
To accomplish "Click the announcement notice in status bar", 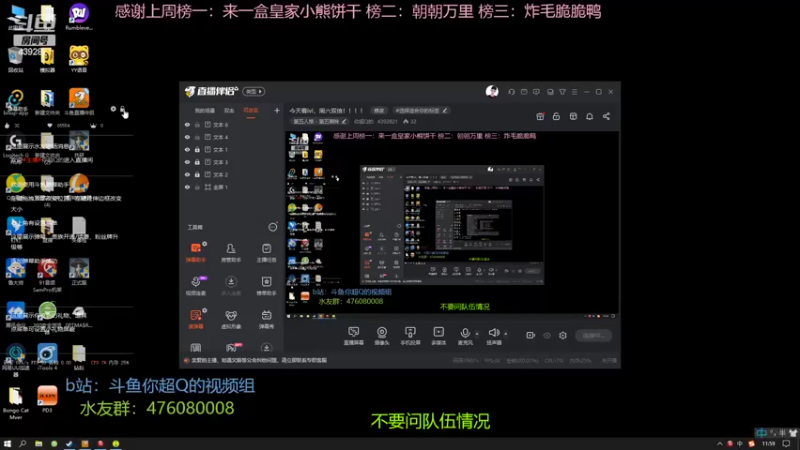I will [x=258, y=360].
